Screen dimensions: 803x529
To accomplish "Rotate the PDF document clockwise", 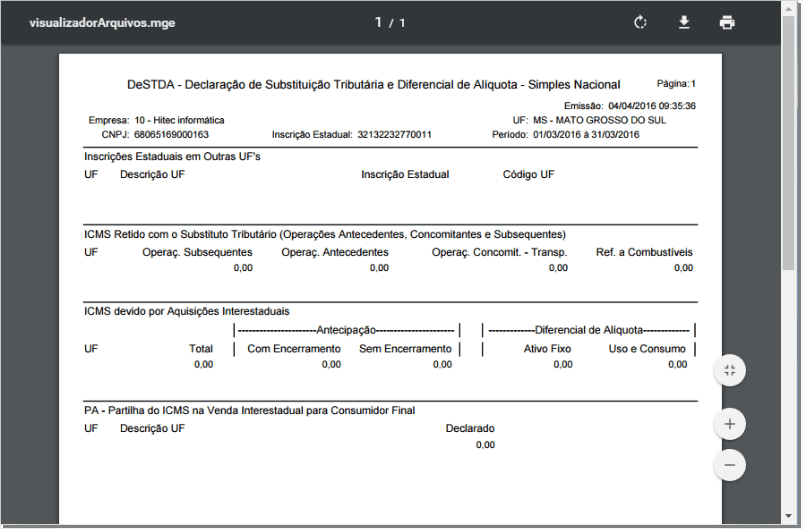I will (x=640, y=23).
